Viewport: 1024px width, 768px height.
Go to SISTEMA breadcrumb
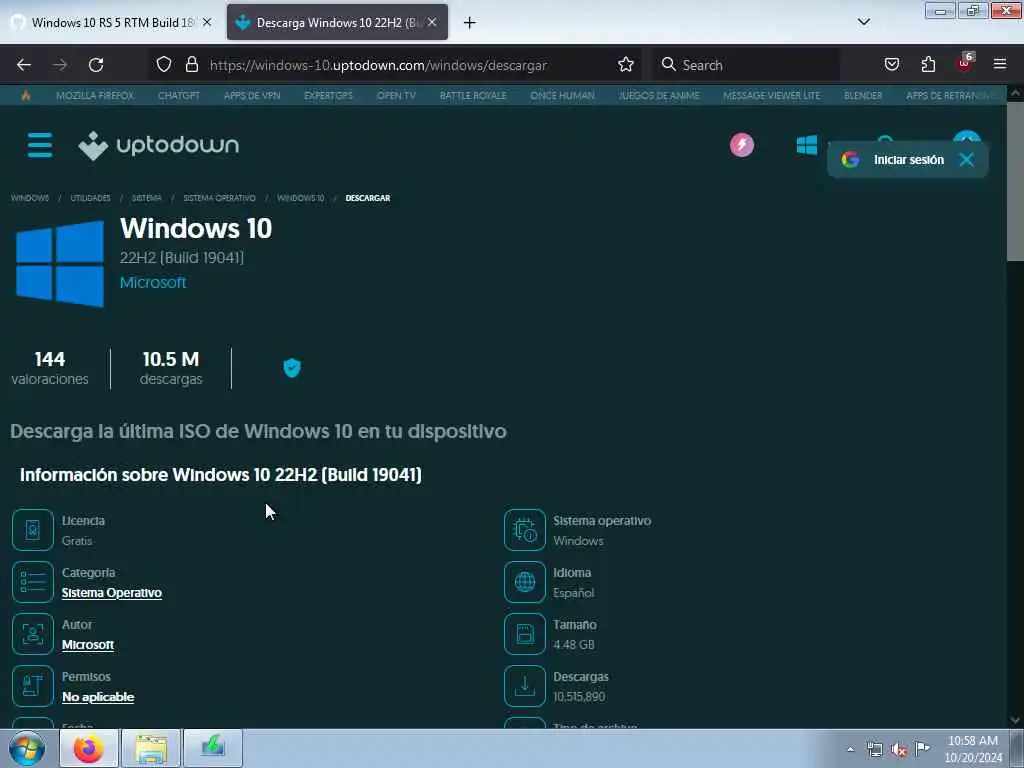[x=146, y=198]
